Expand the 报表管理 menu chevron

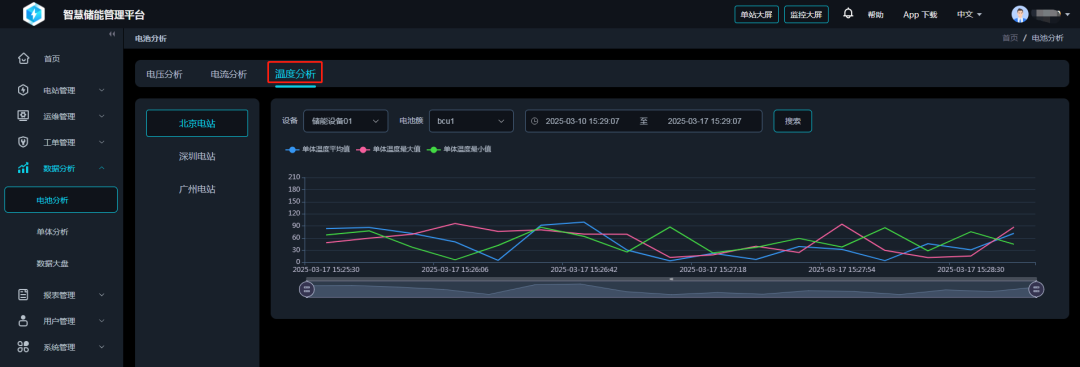point(101,295)
